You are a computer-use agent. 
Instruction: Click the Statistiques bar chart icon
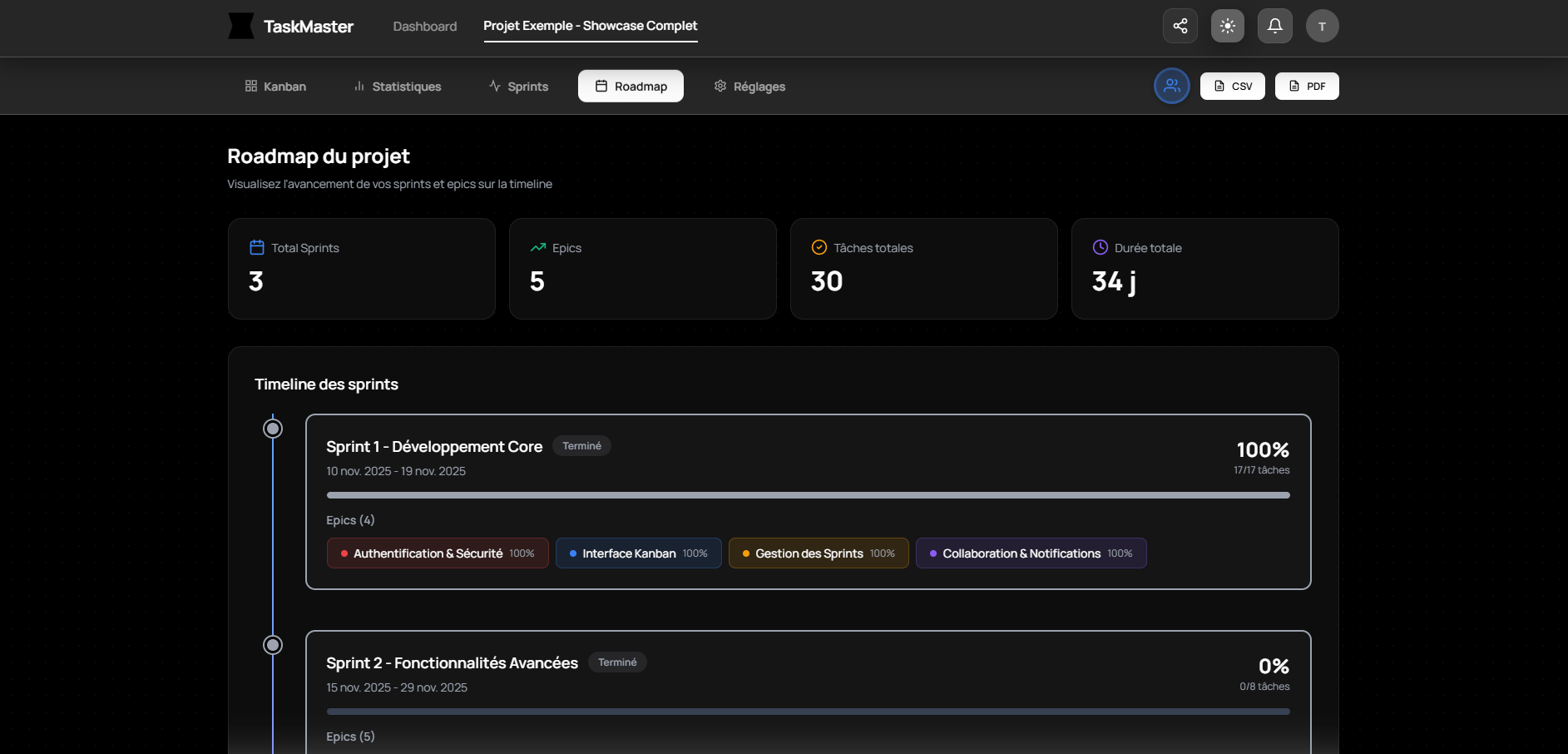(359, 86)
